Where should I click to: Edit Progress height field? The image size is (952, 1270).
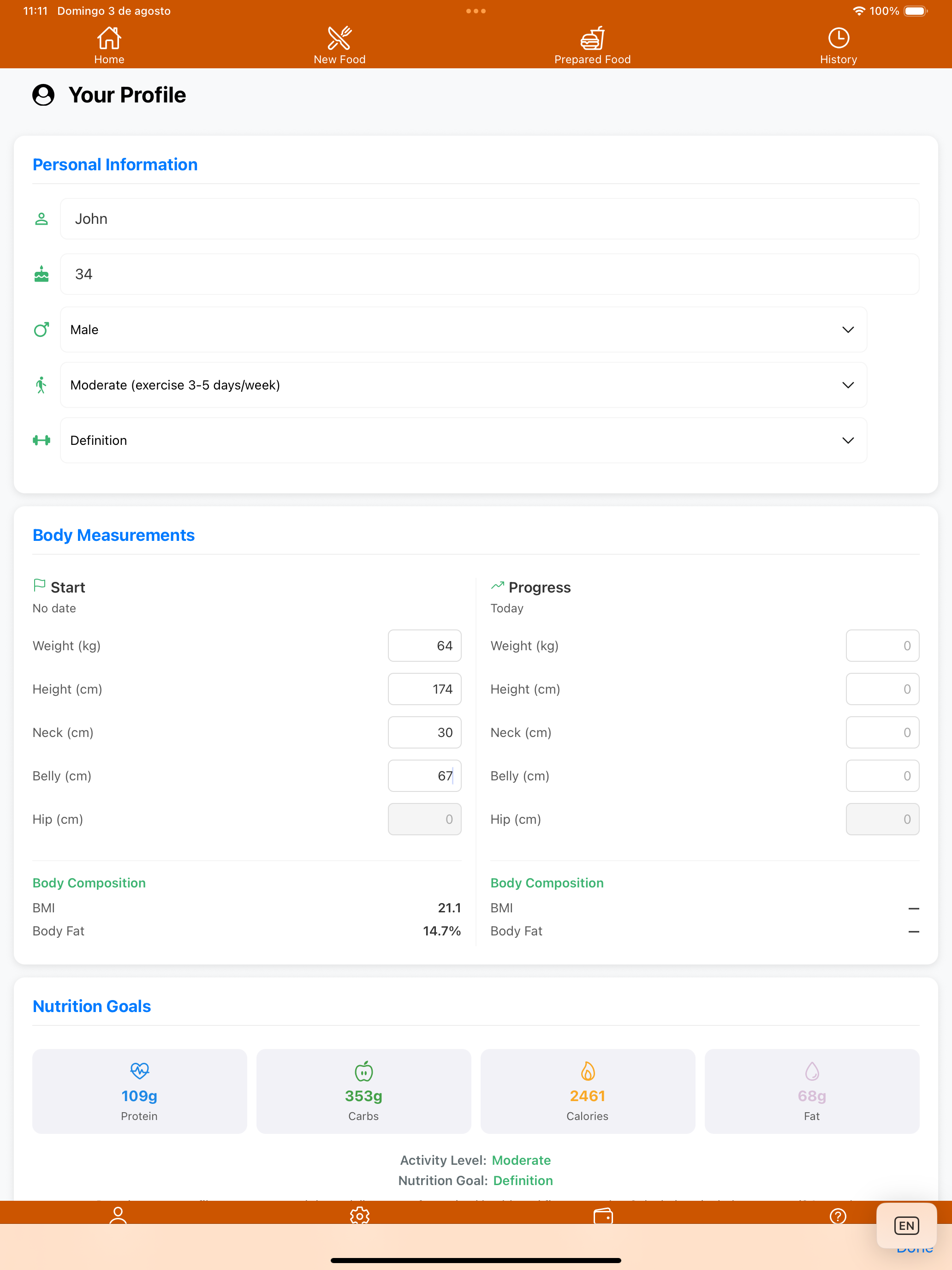pyautogui.click(x=882, y=689)
